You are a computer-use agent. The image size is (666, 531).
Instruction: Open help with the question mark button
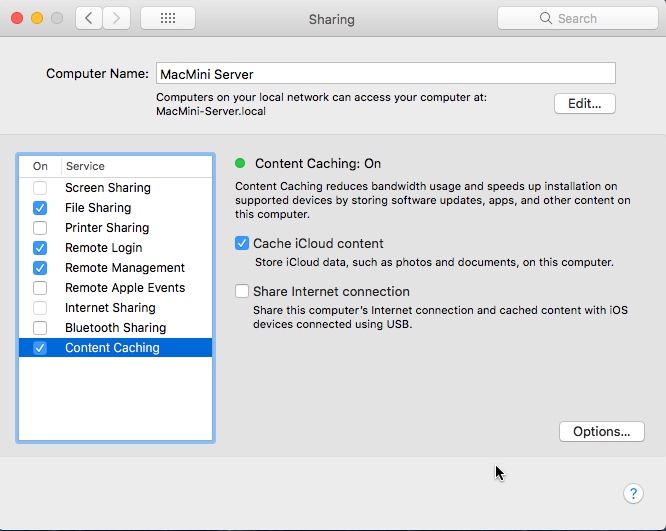[x=633, y=494]
